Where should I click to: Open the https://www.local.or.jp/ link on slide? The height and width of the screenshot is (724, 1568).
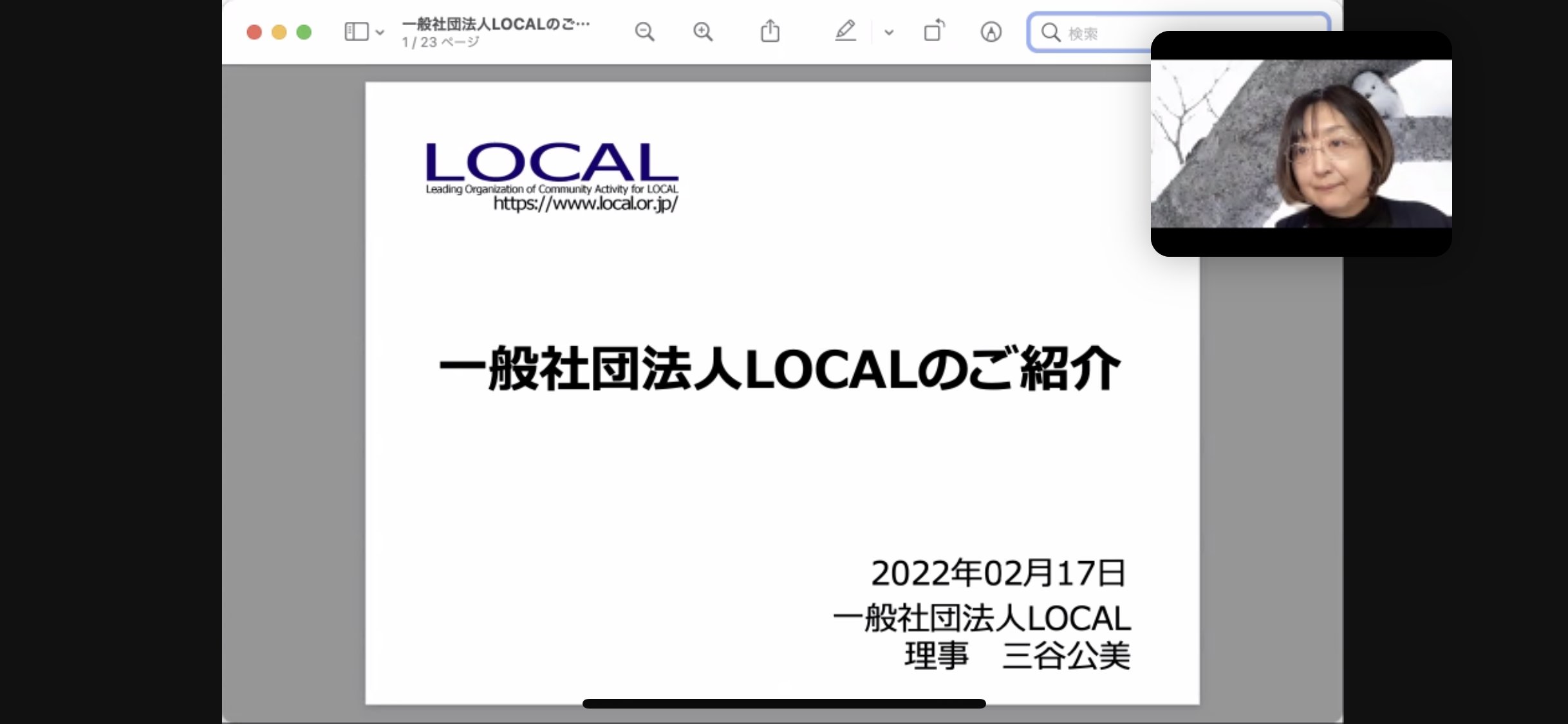(x=586, y=204)
